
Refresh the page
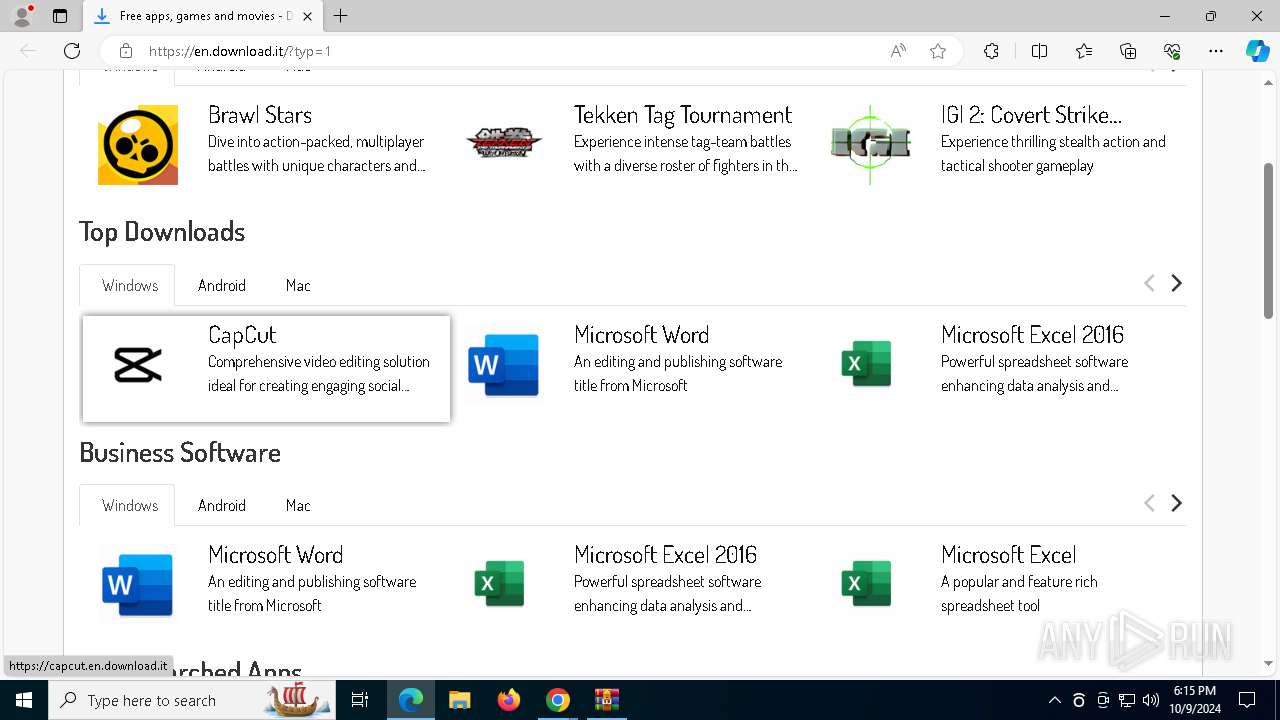(x=72, y=51)
